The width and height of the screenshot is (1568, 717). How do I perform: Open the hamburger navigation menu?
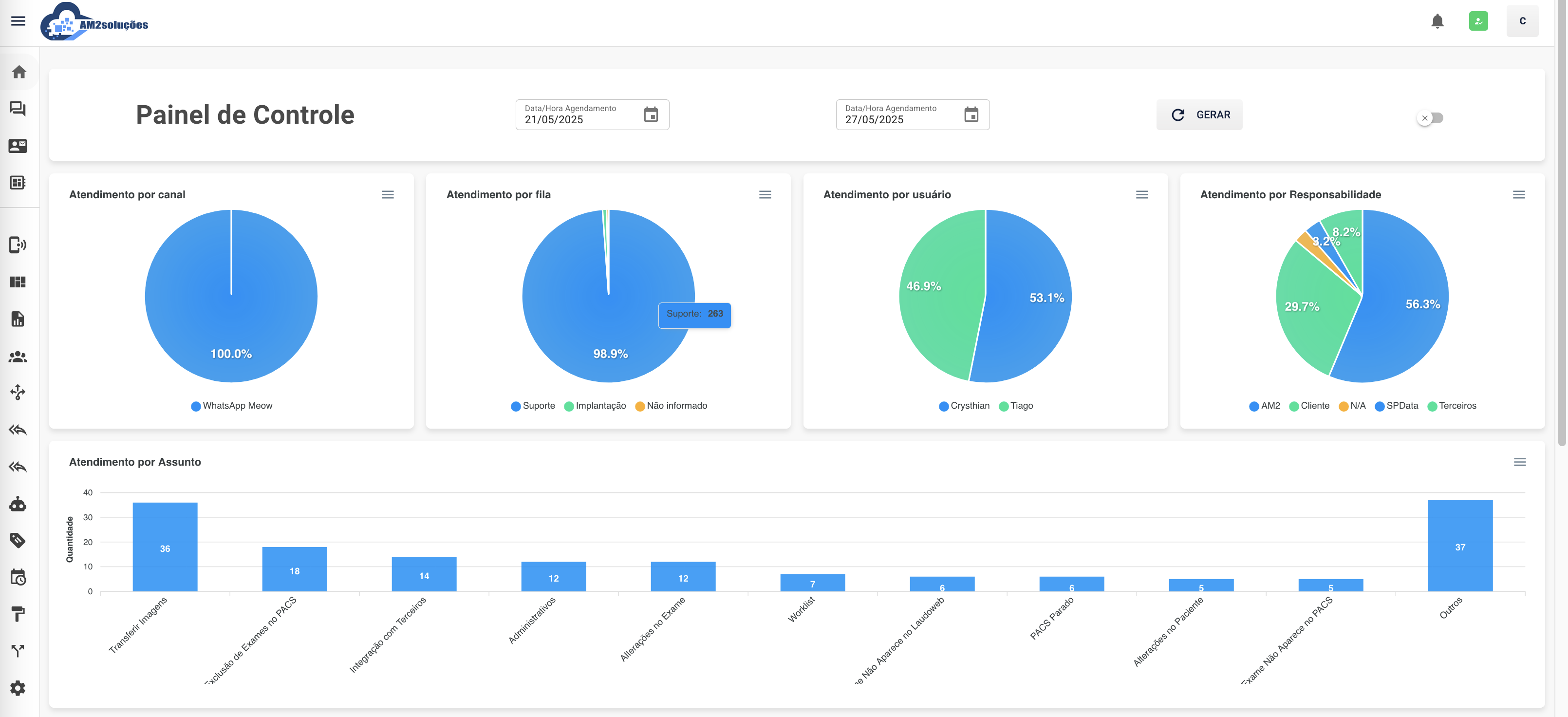[19, 21]
